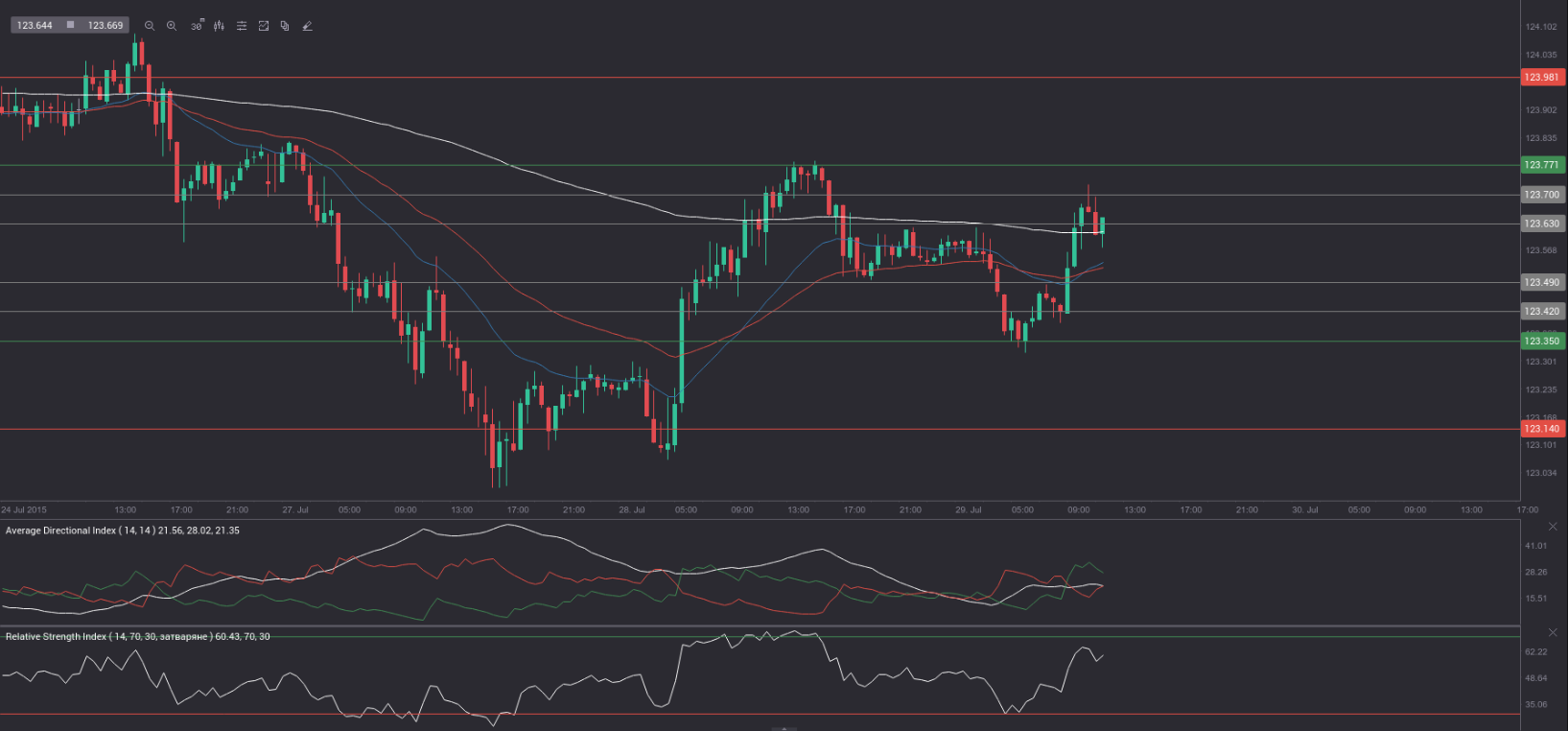Click the zoom out magnifier icon
This screenshot has height=731, width=1568.
pyautogui.click(x=150, y=26)
